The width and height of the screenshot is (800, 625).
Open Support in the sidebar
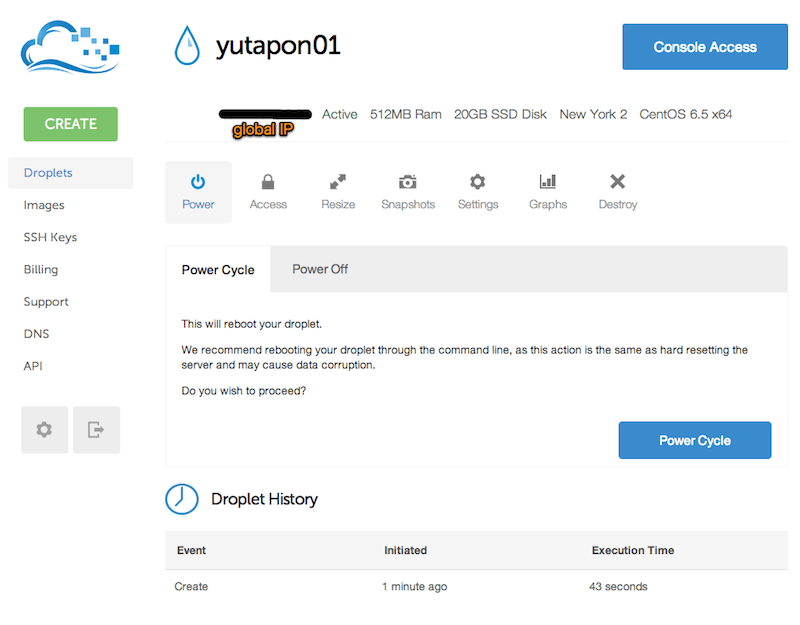[x=46, y=302]
